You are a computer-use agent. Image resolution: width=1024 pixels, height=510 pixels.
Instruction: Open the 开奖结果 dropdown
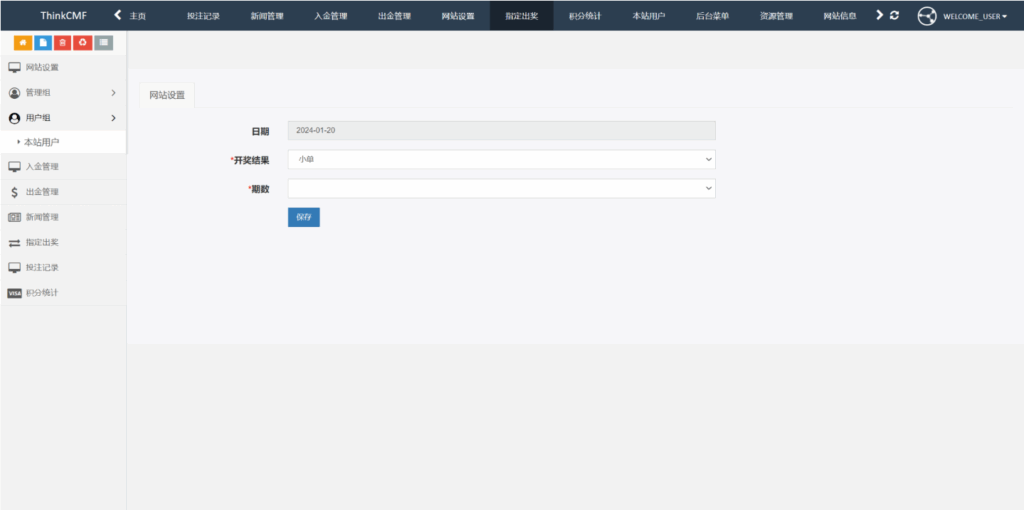coord(501,159)
